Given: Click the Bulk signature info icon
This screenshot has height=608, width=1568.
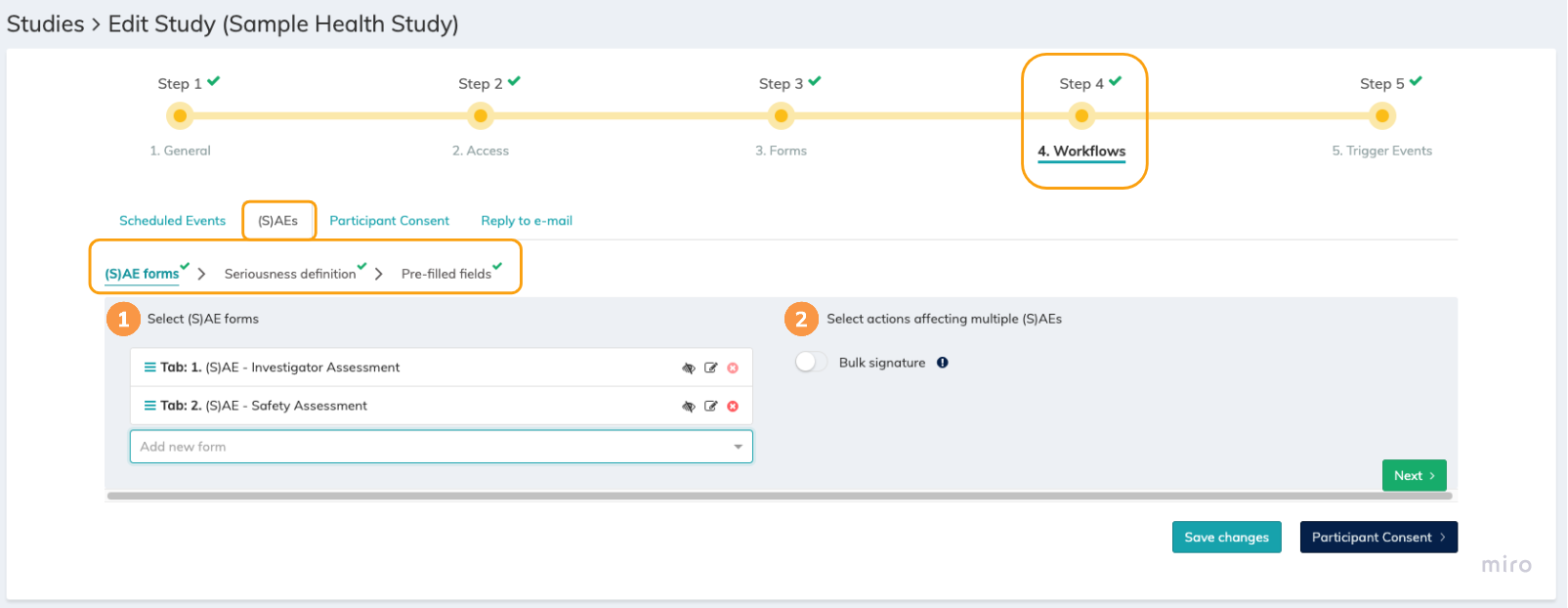Looking at the screenshot, I should [943, 363].
